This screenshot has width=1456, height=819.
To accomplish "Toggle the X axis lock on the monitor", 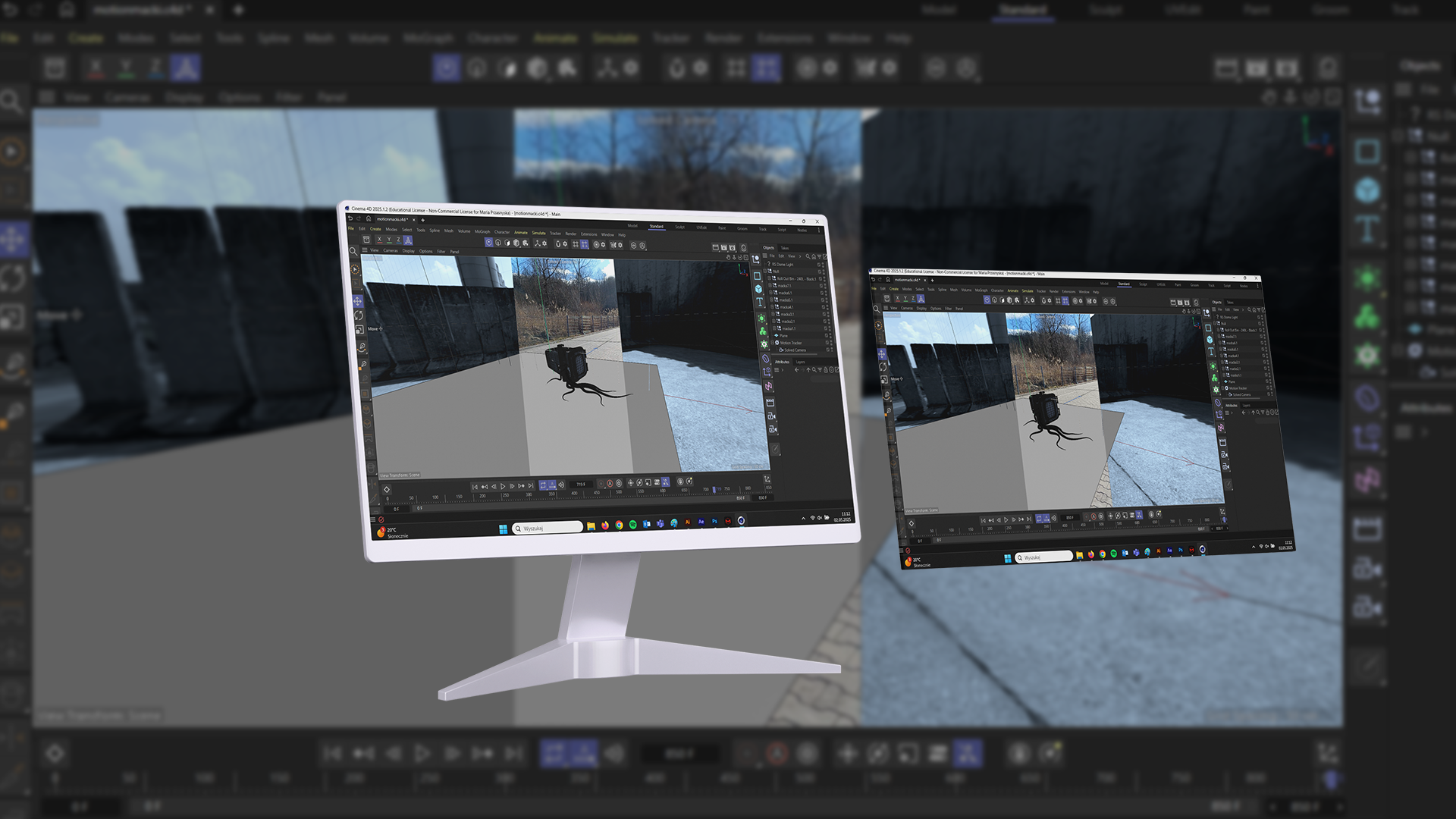I will [380, 240].
